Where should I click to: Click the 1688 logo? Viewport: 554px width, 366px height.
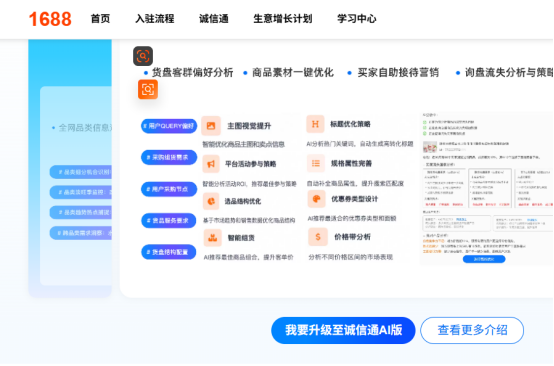(50, 19)
